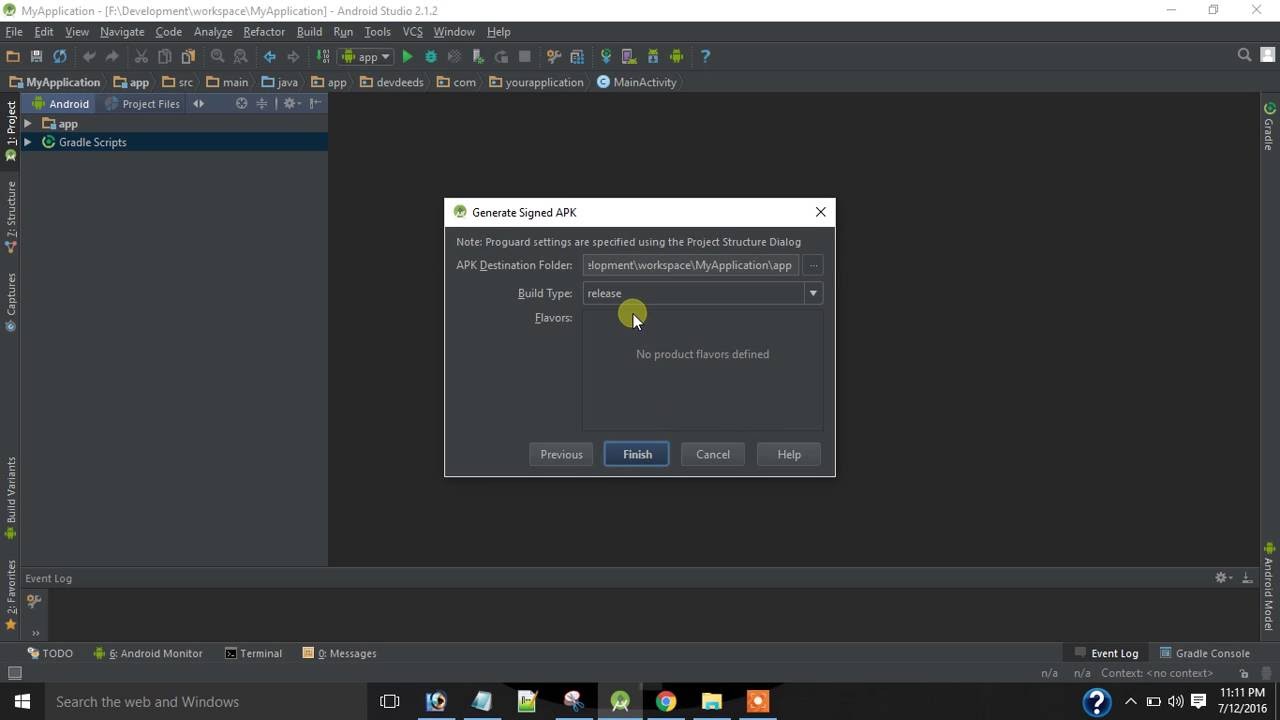Click the Copy toolbar icon
Viewport: 1280px width, 720px height.
pos(164,56)
